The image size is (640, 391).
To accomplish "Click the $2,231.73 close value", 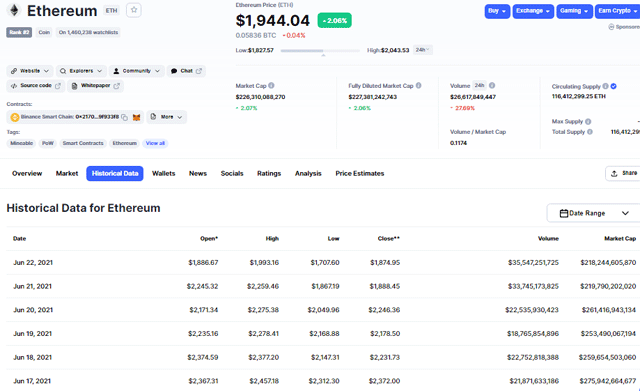I will coord(384,357).
